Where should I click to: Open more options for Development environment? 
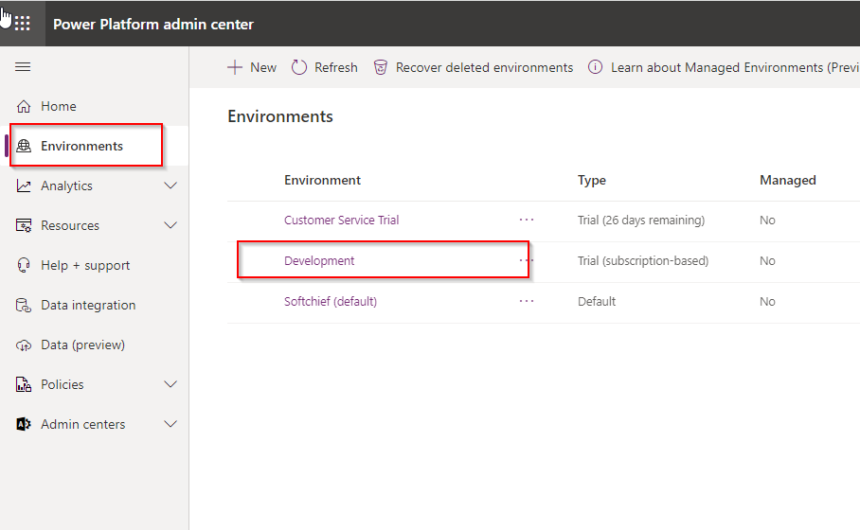click(527, 261)
